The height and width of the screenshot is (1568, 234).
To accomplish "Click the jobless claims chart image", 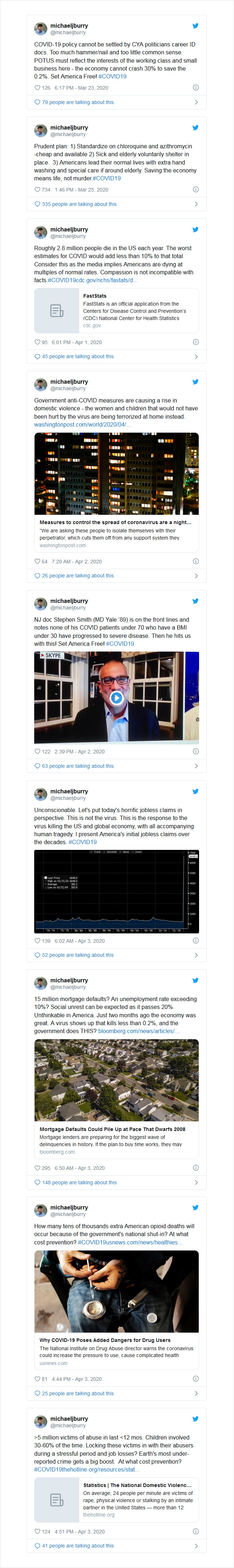I will [x=116, y=891].
